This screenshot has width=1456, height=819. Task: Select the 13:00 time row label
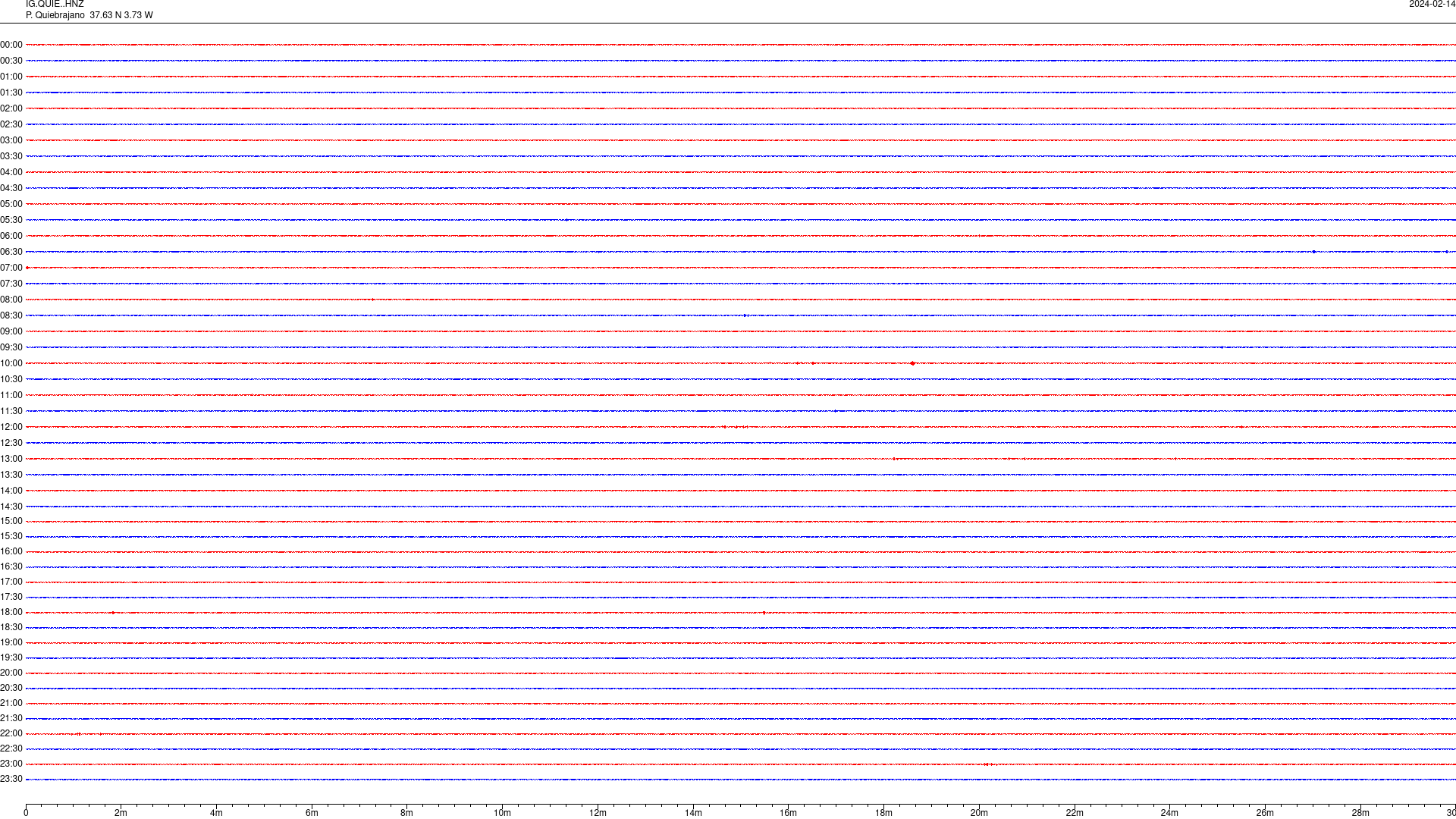coord(11,459)
